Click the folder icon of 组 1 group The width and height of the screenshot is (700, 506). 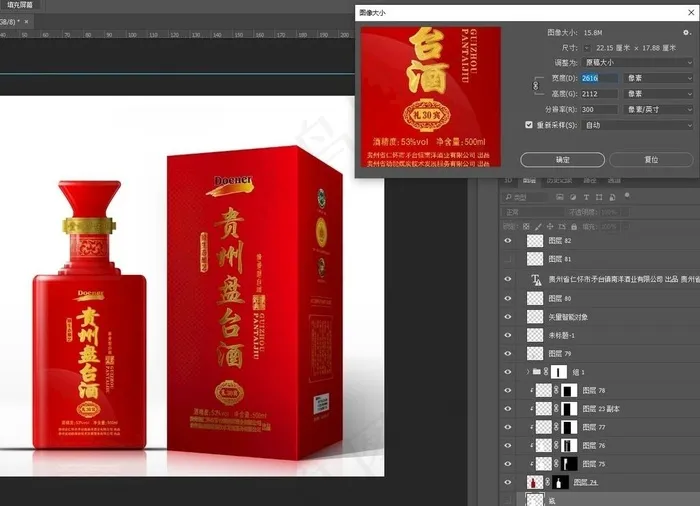tap(537, 372)
